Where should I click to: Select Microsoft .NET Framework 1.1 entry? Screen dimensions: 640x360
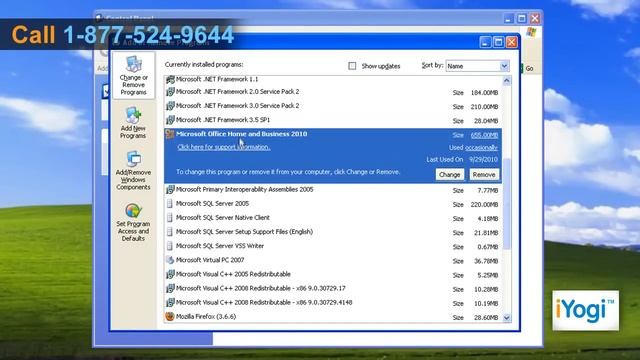217,79
